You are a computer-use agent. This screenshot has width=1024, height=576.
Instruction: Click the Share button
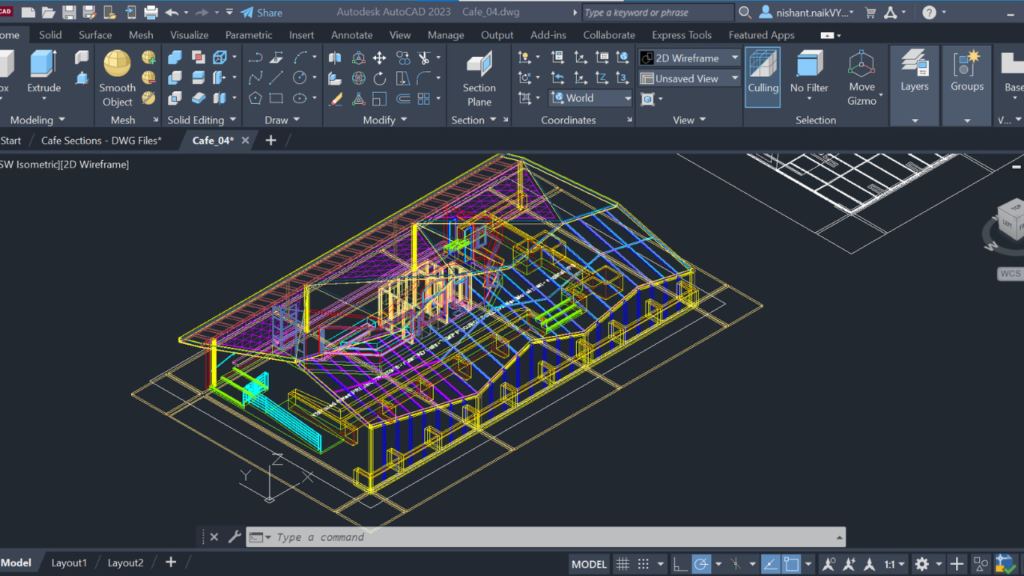click(x=261, y=13)
